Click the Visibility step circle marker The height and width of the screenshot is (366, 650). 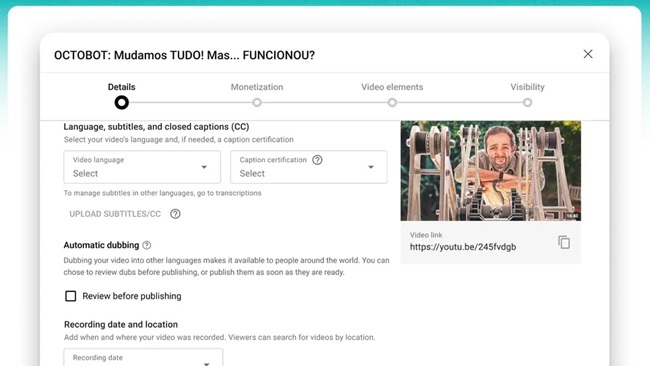click(527, 102)
